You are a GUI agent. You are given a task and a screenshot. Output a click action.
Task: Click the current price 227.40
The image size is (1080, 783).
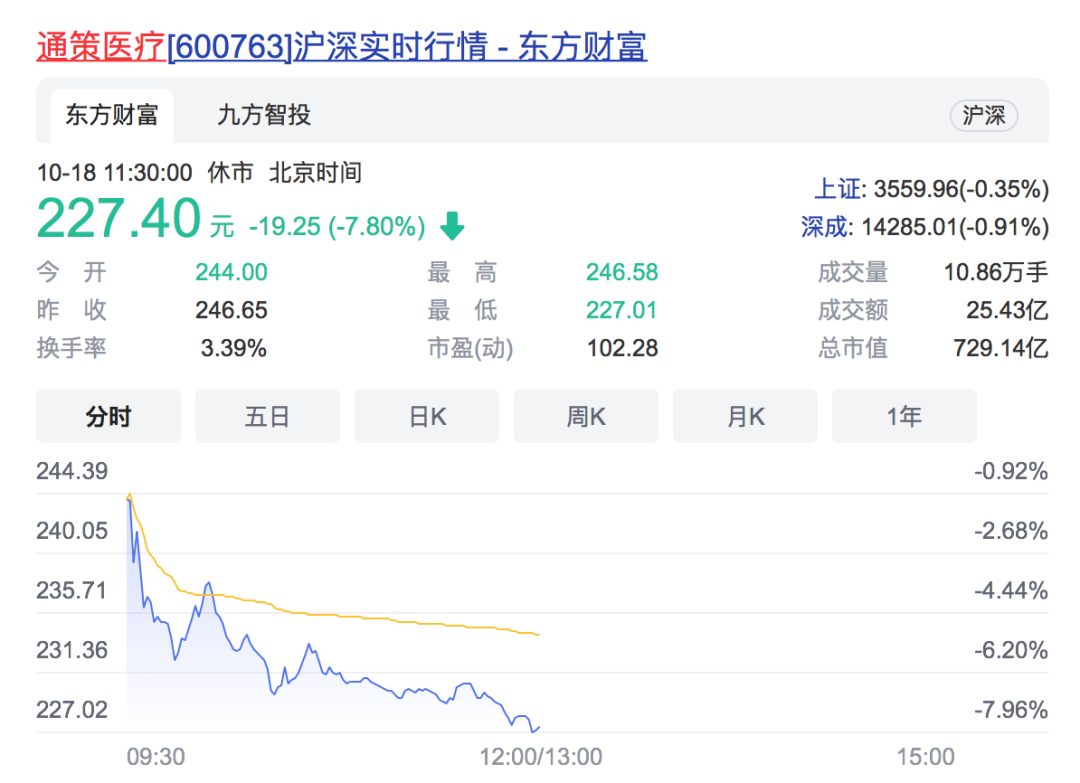[119, 219]
